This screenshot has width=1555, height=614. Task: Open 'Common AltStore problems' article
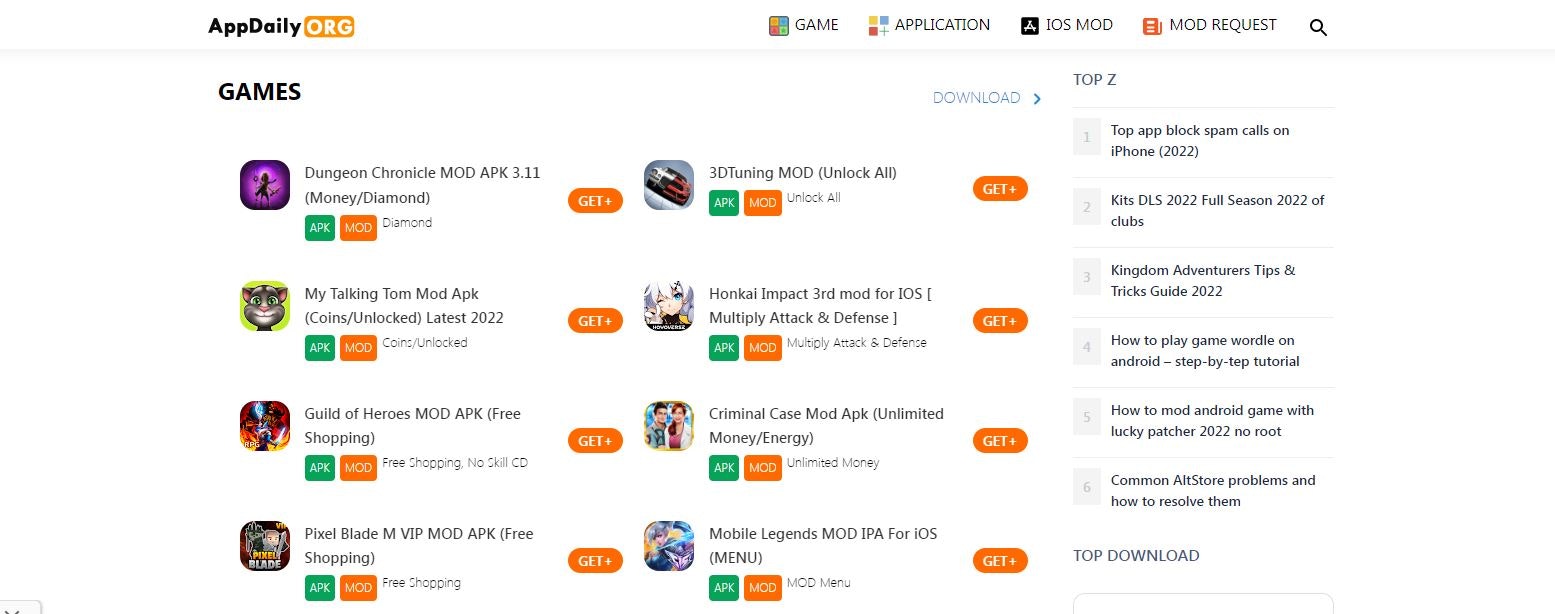coord(1213,491)
